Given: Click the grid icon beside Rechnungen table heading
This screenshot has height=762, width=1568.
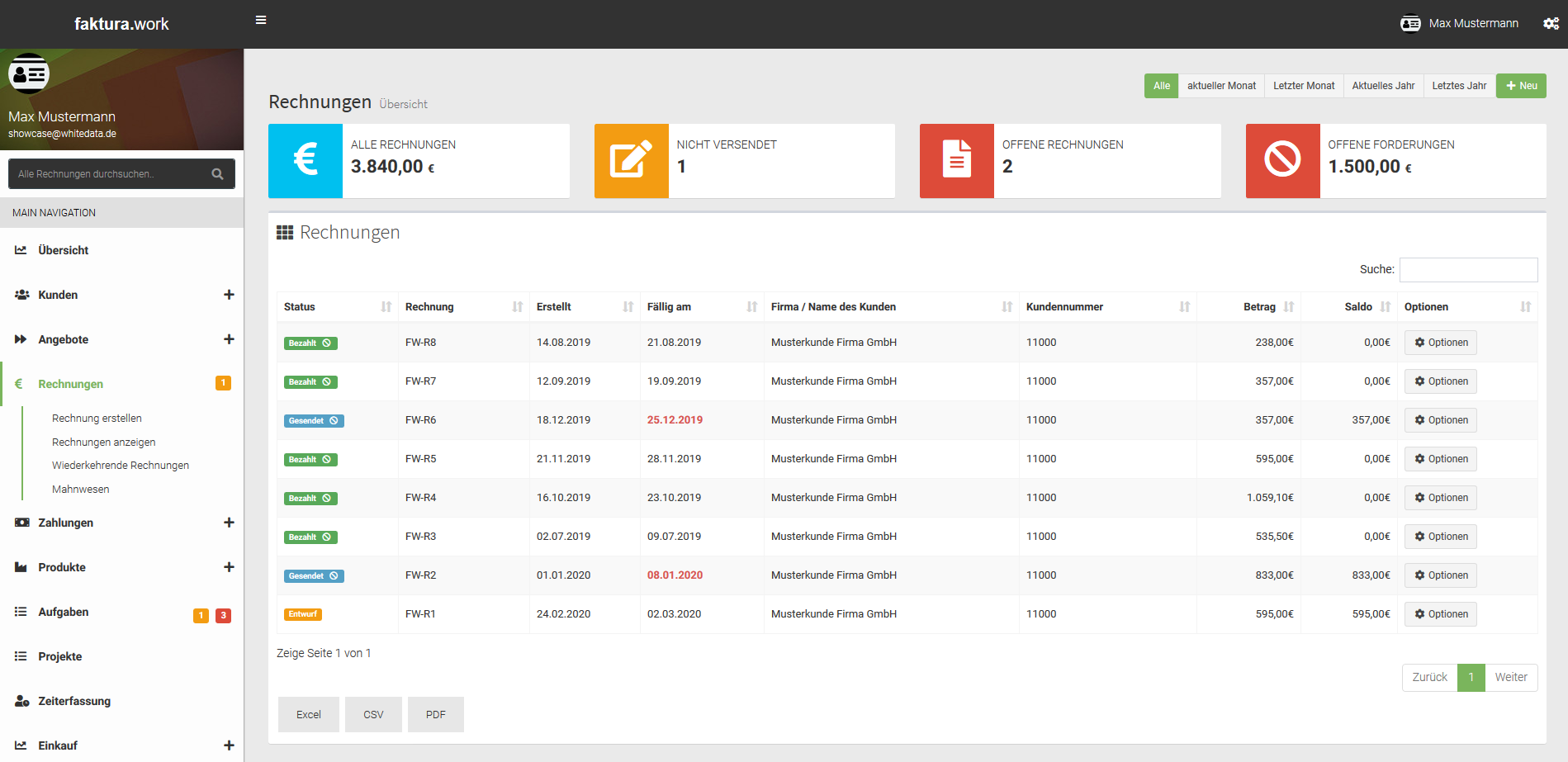Looking at the screenshot, I should [285, 233].
